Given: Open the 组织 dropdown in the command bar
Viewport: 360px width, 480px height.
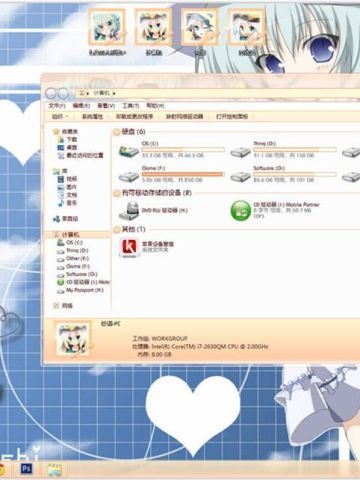Looking at the screenshot, I should pos(60,116).
